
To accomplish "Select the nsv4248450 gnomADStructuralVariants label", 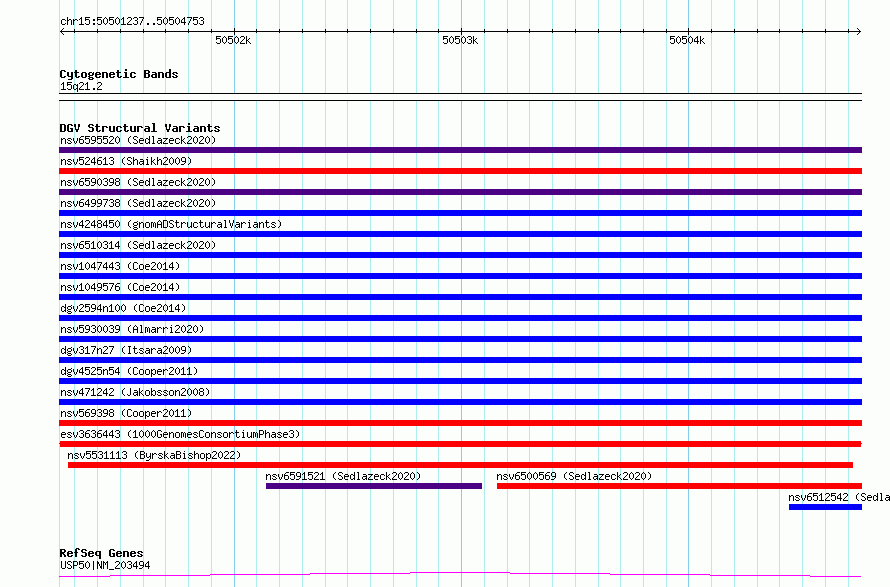I will pyautogui.click(x=170, y=224).
